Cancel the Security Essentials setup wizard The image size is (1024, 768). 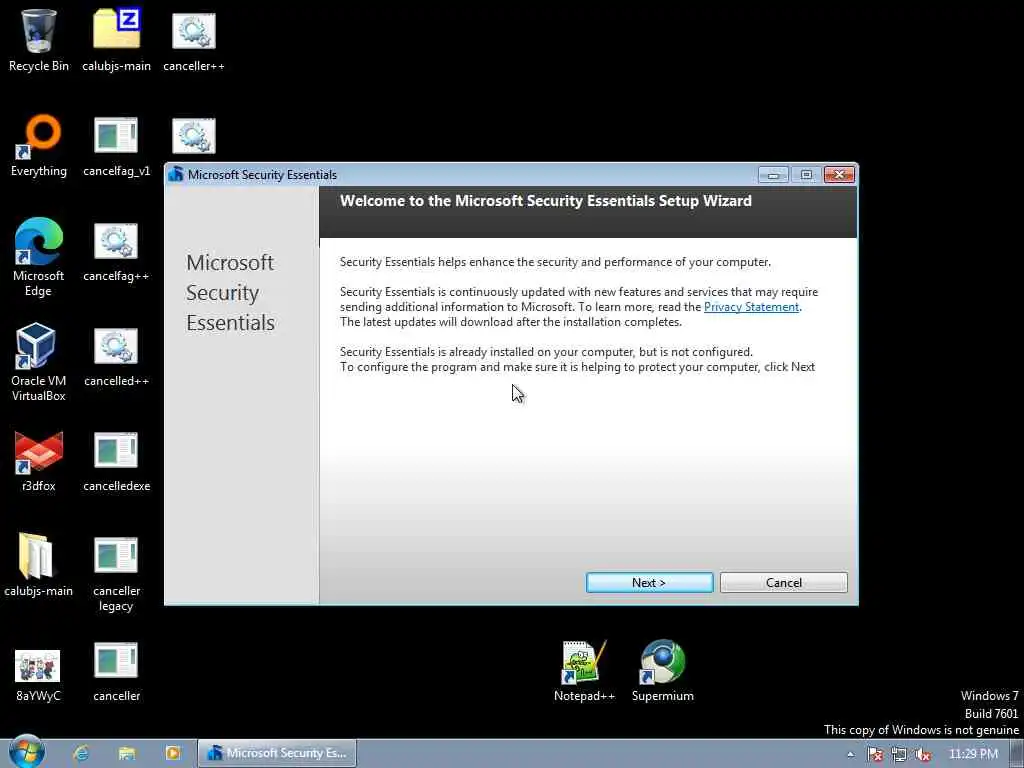click(784, 583)
